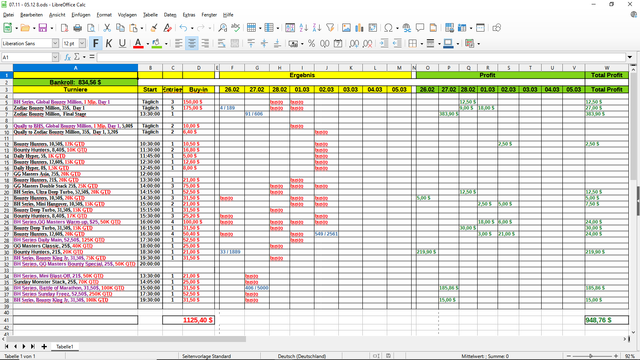The width and height of the screenshot is (640, 360).
Task: Open headers and footers icon
Action: point(433,28)
